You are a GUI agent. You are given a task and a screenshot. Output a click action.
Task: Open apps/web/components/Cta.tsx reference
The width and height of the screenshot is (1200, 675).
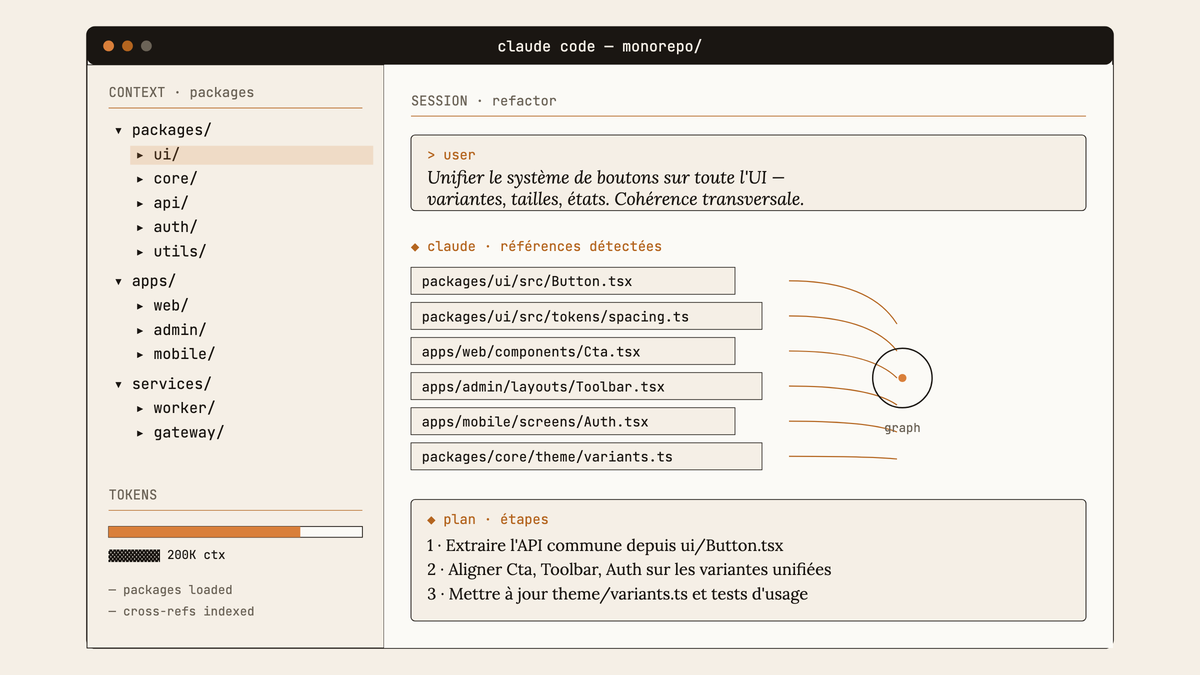[x=573, y=351]
